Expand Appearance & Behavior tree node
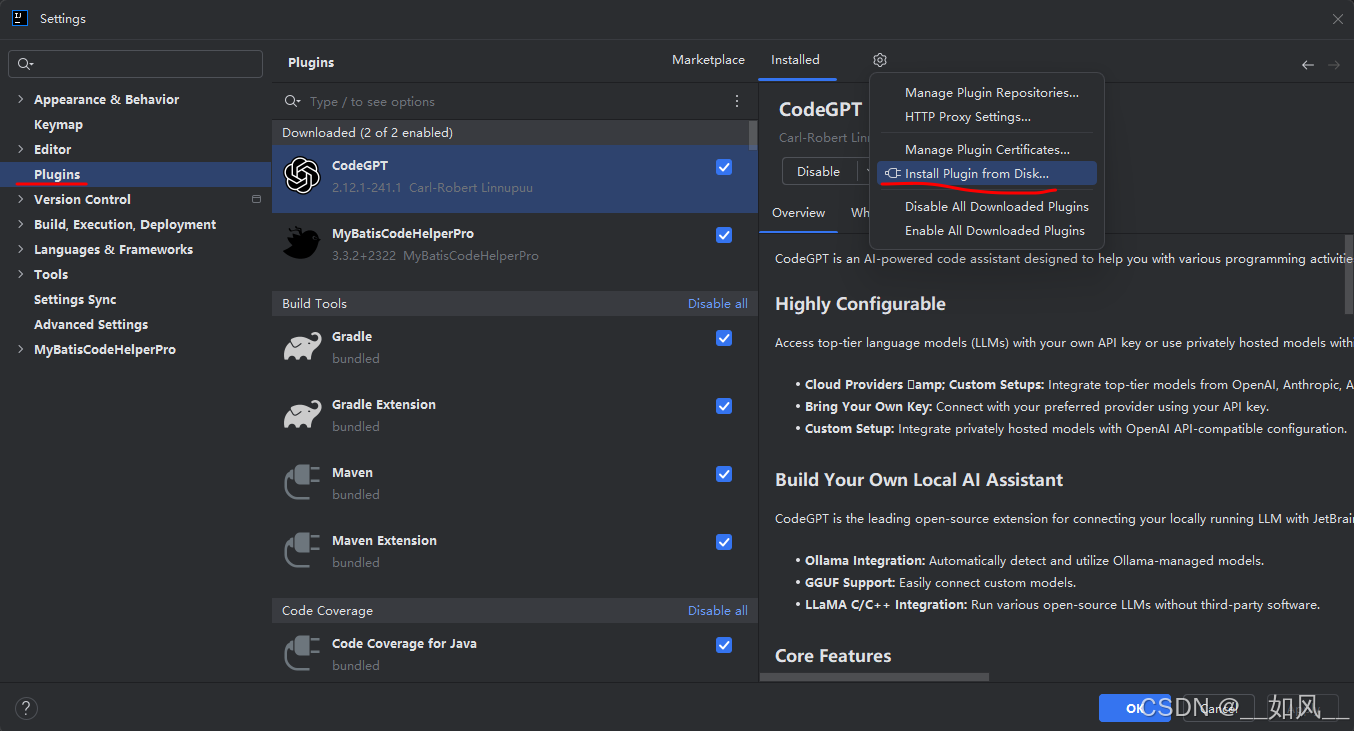 point(20,99)
